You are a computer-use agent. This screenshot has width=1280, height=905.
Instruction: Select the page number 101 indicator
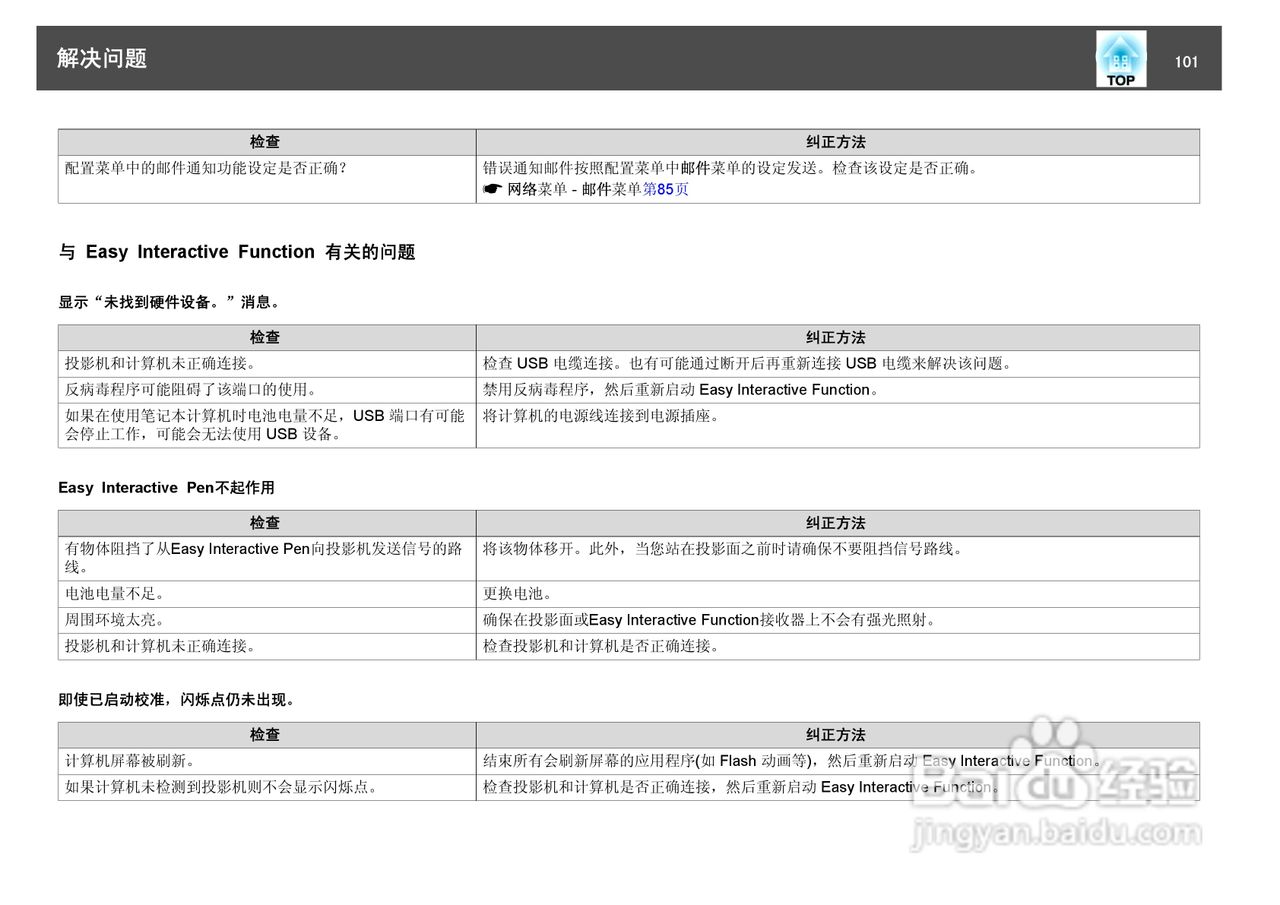(x=1186, y=61)
